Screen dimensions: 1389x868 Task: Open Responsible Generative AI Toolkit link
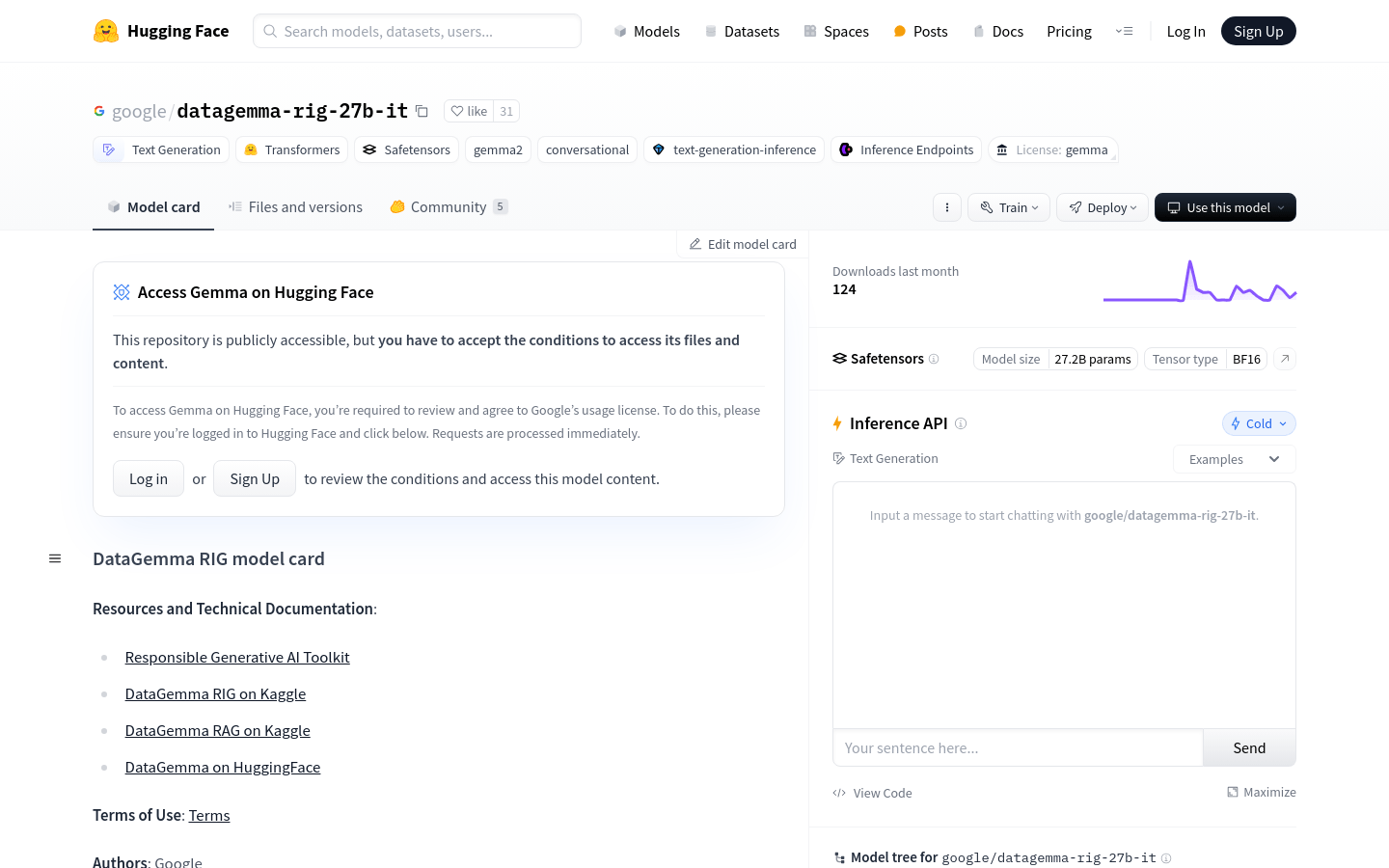[x=237, y=657]
